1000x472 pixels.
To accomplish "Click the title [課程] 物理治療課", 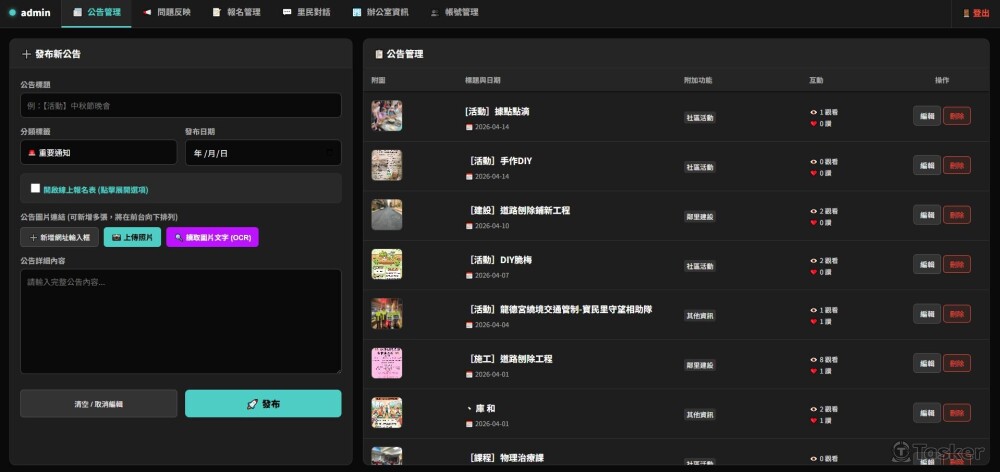I will pyautogui.click(x=506, y=458).
